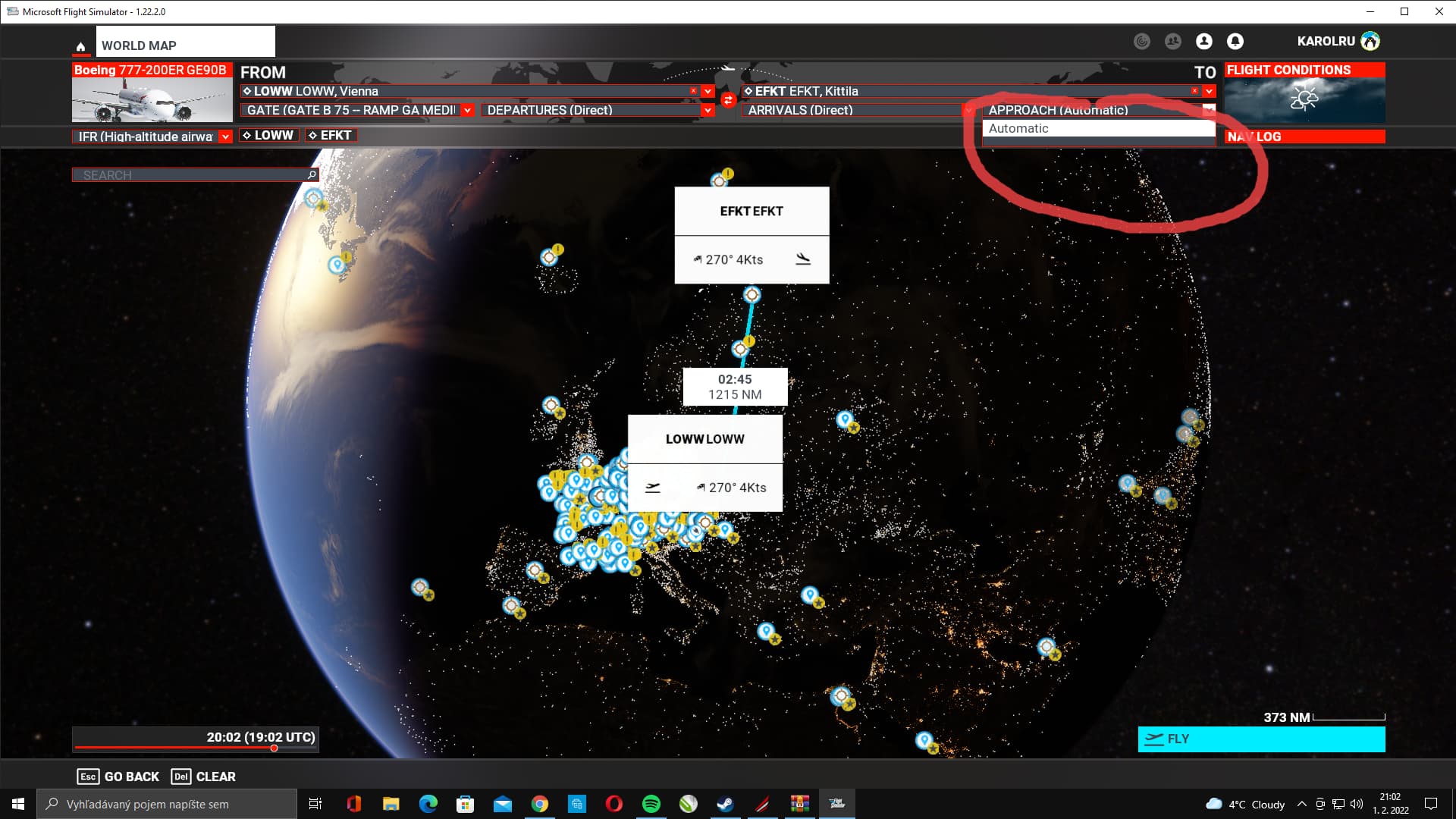This screenshot has width=1456, height=819.
Task: Click the 02:45 1215 NM route label
Action: coord(735,387)
